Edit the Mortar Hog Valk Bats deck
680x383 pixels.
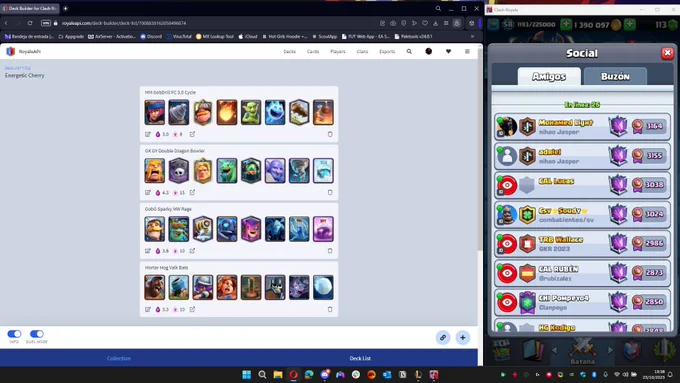click(148, 309)
